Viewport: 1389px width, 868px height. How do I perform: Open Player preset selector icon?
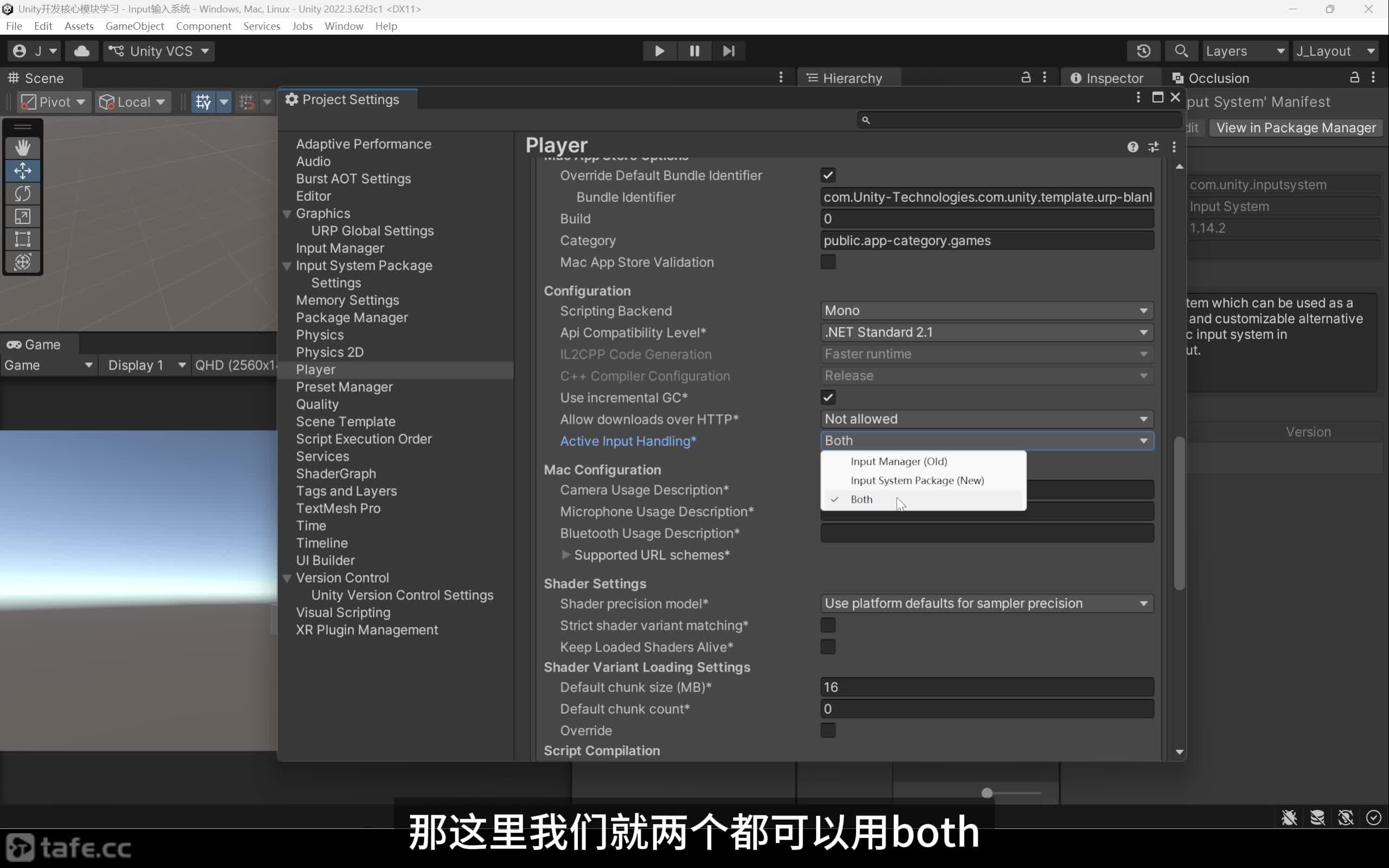coord(1153,147)
